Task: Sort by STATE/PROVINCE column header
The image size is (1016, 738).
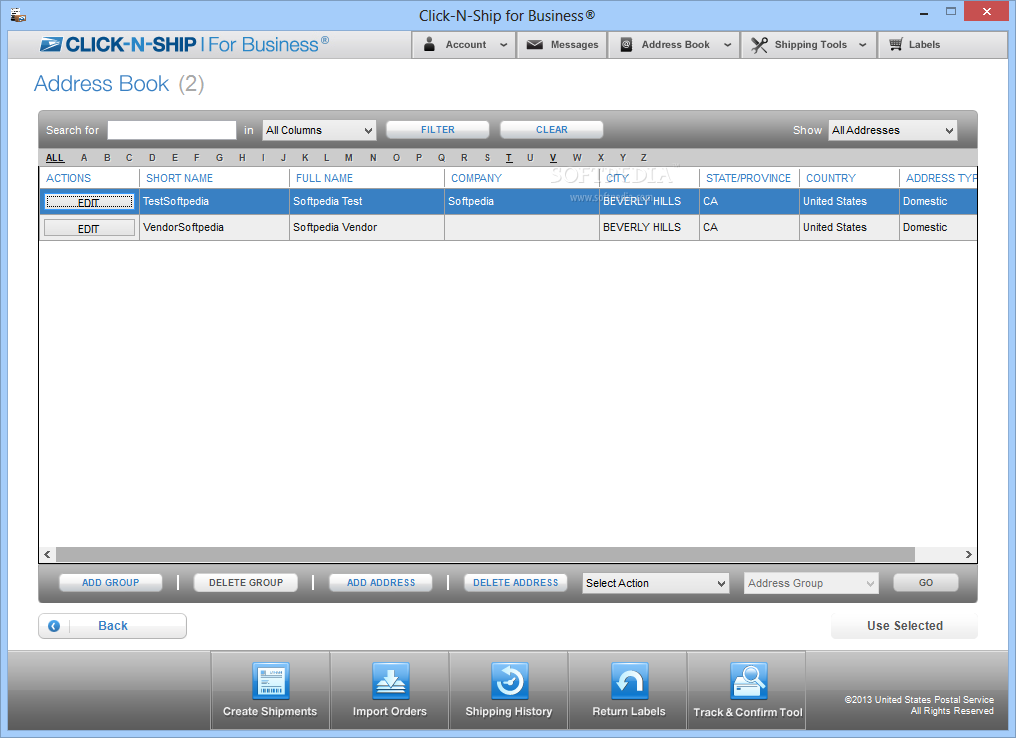Action: pyautogui.click(x=748, y=178)
